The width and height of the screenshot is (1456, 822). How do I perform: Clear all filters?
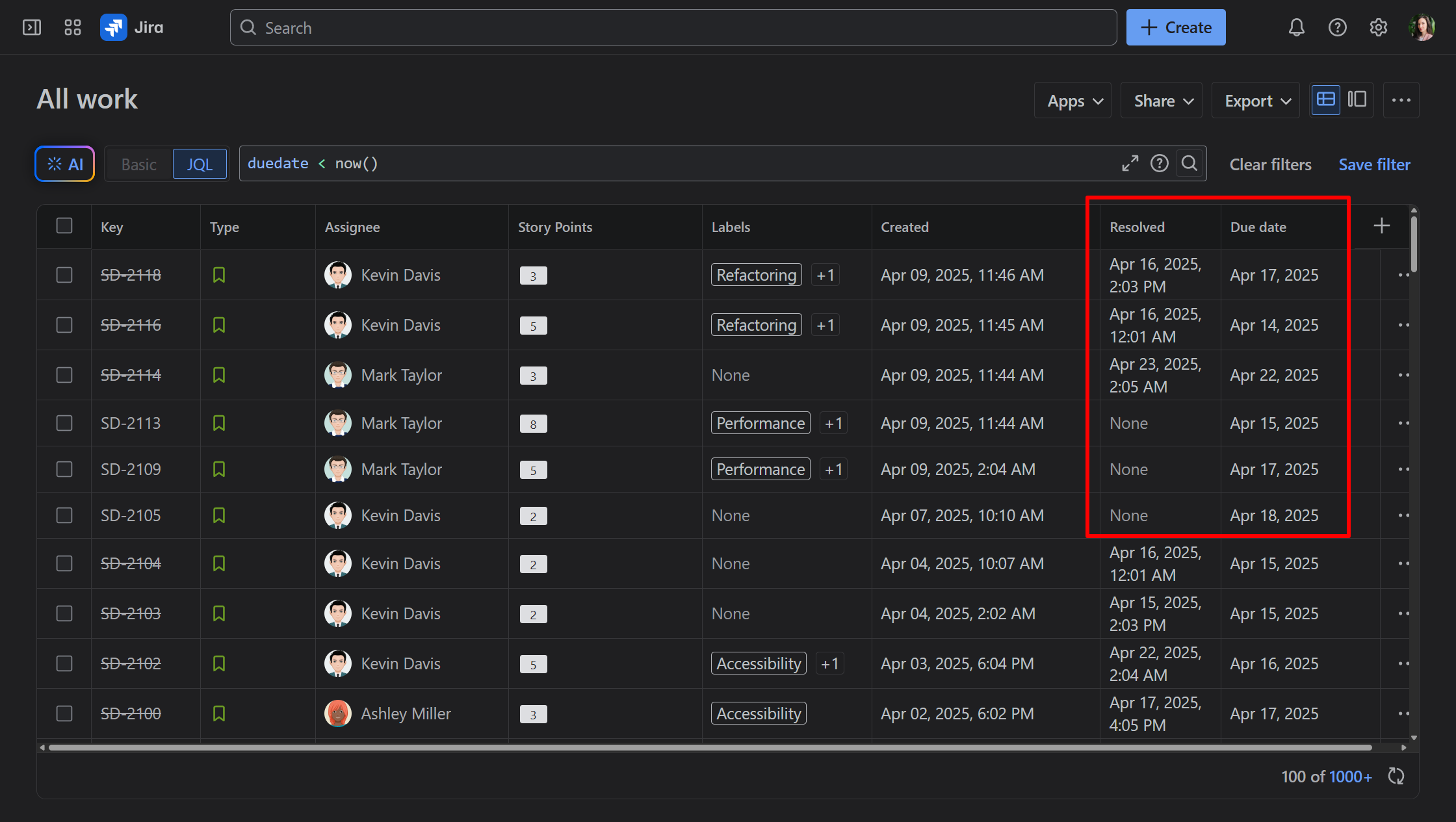pos(1269,164)
